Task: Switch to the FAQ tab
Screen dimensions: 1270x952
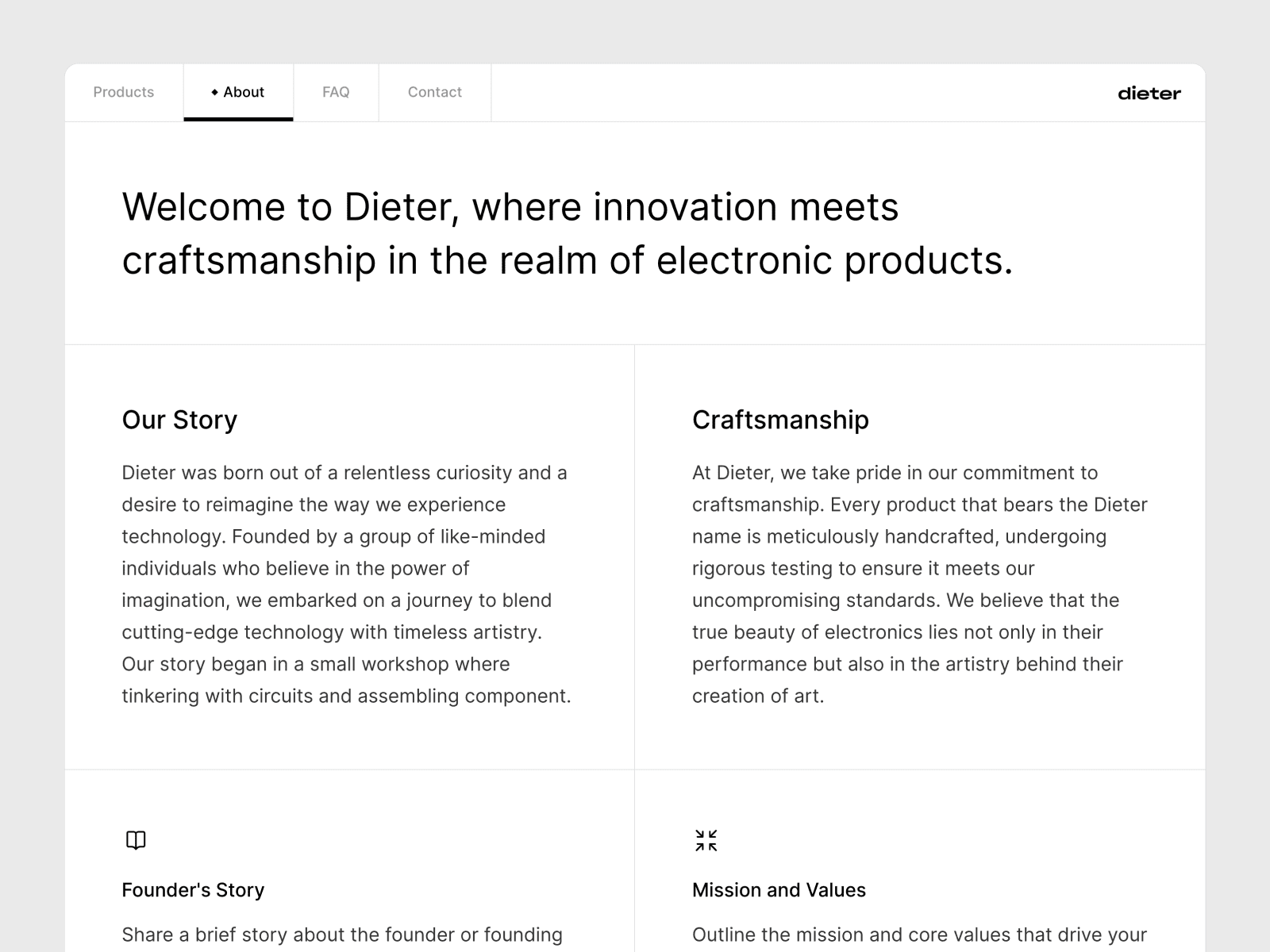Action: 336,92
